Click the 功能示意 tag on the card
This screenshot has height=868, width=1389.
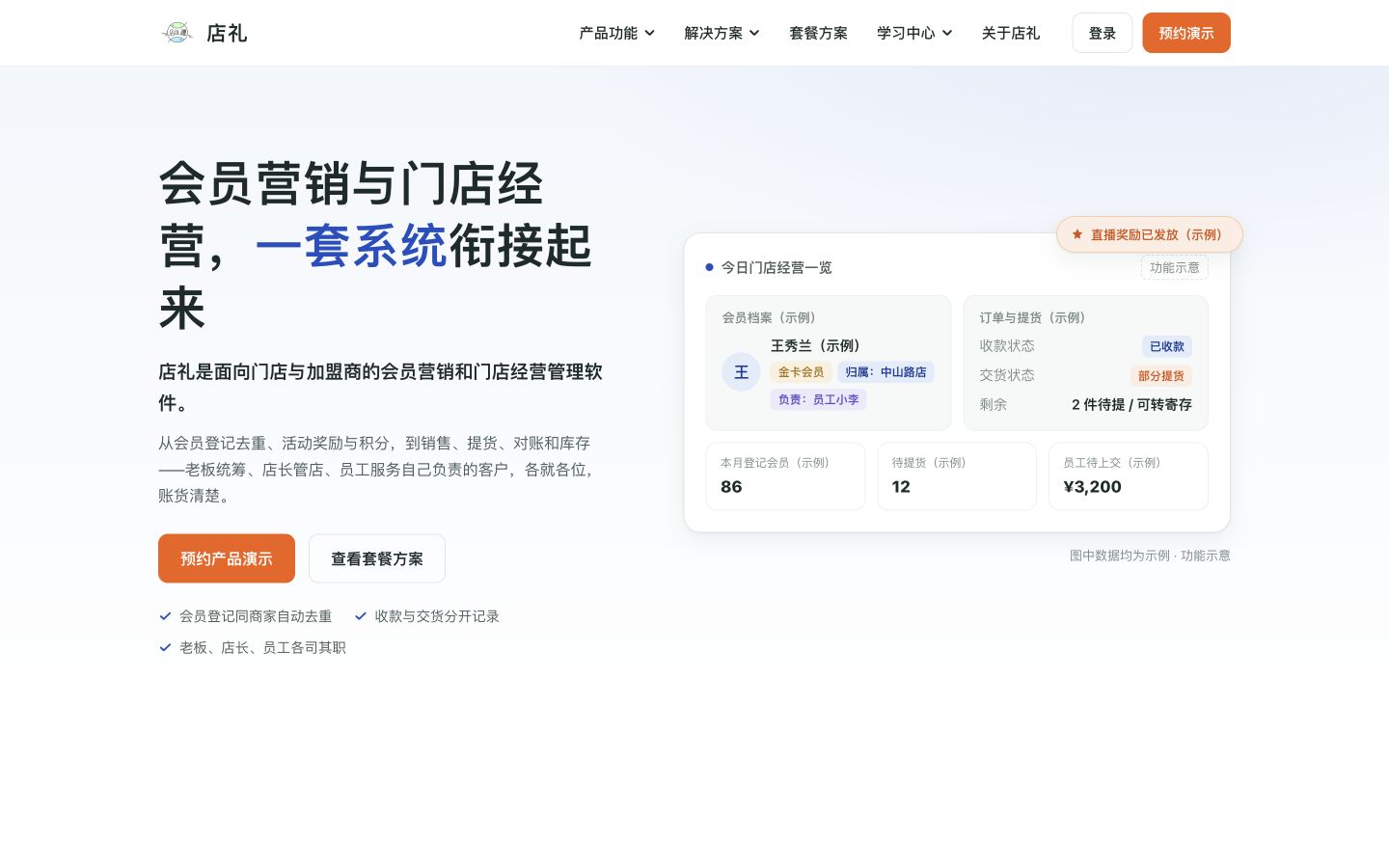(x=1175, y=267)
